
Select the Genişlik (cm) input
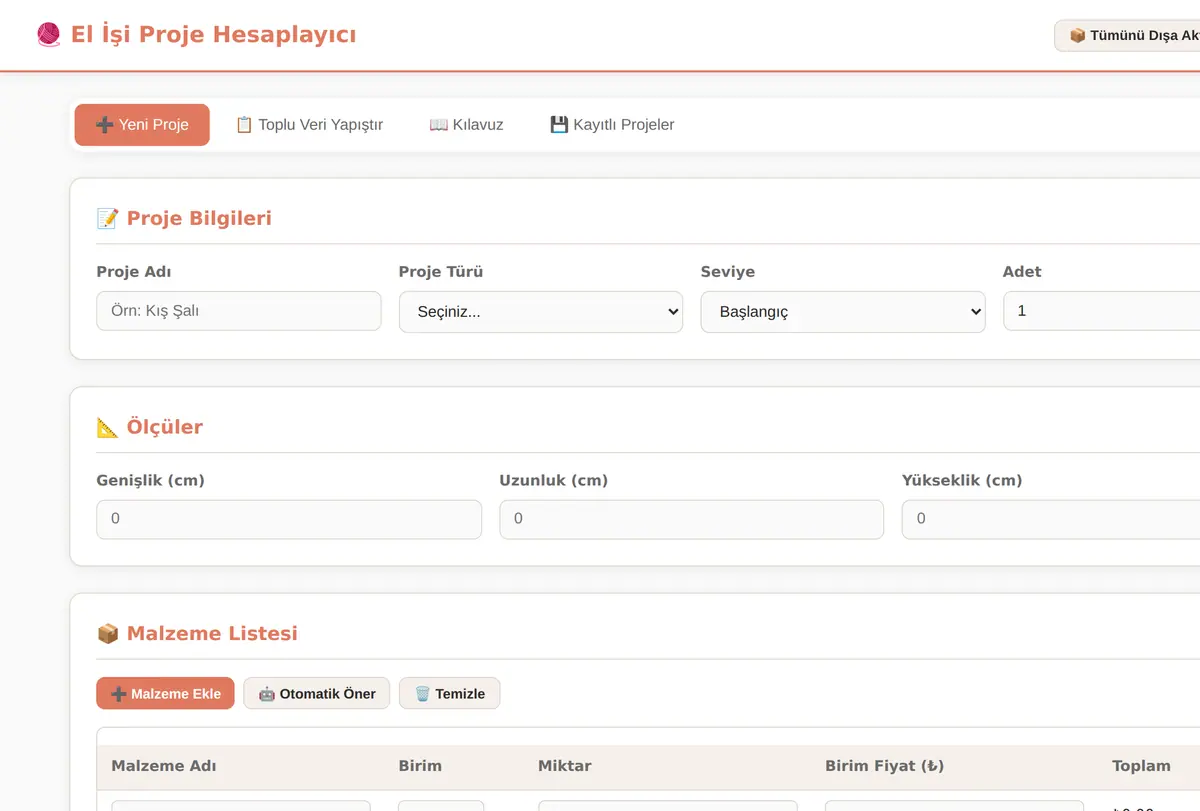click(x=289, y=519)
